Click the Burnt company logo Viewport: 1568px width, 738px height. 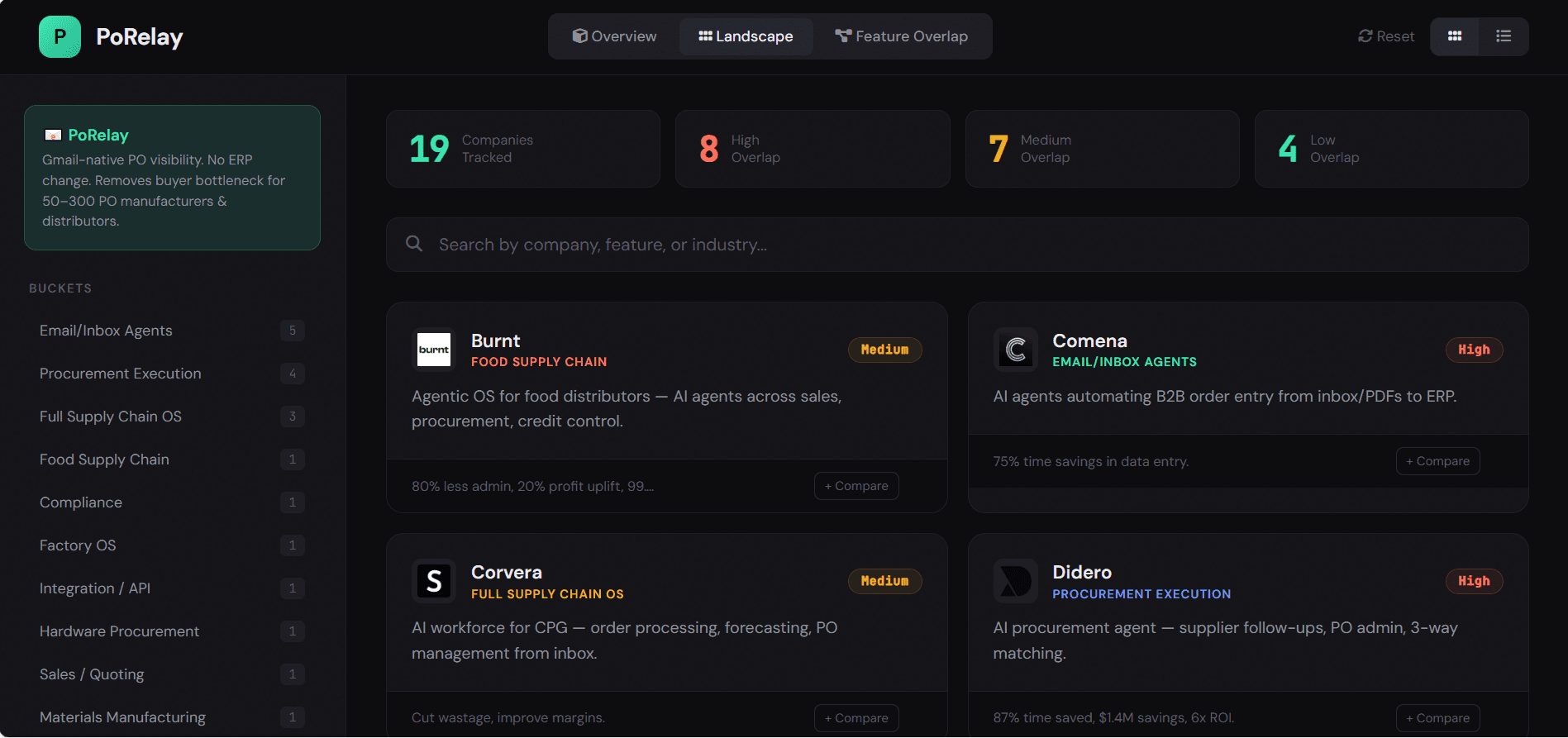click(x=434, y=350)
